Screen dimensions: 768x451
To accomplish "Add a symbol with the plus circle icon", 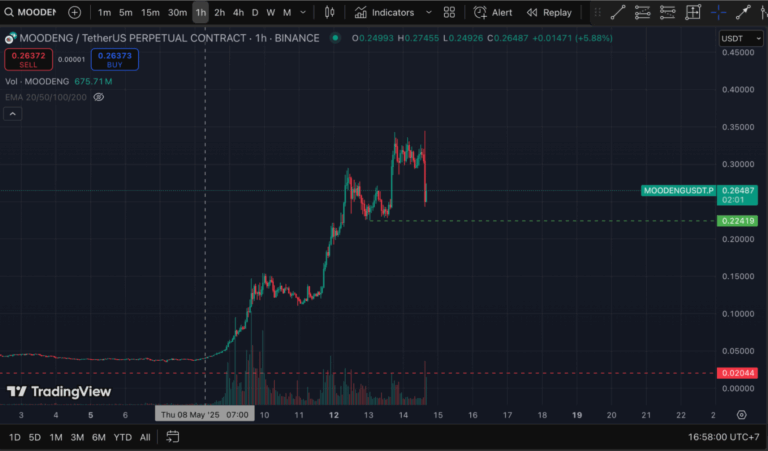I will tap(74, 12).
